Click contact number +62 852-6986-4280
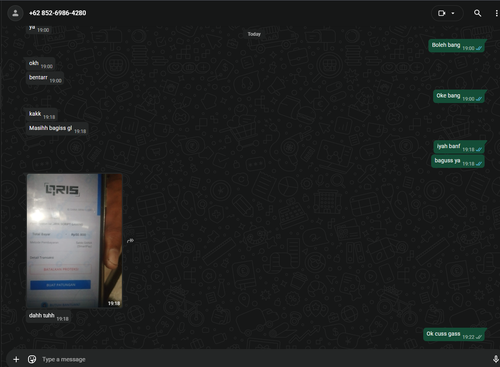Screen dimensions: 500x367 pyautogui.click(x=57, y=13)
